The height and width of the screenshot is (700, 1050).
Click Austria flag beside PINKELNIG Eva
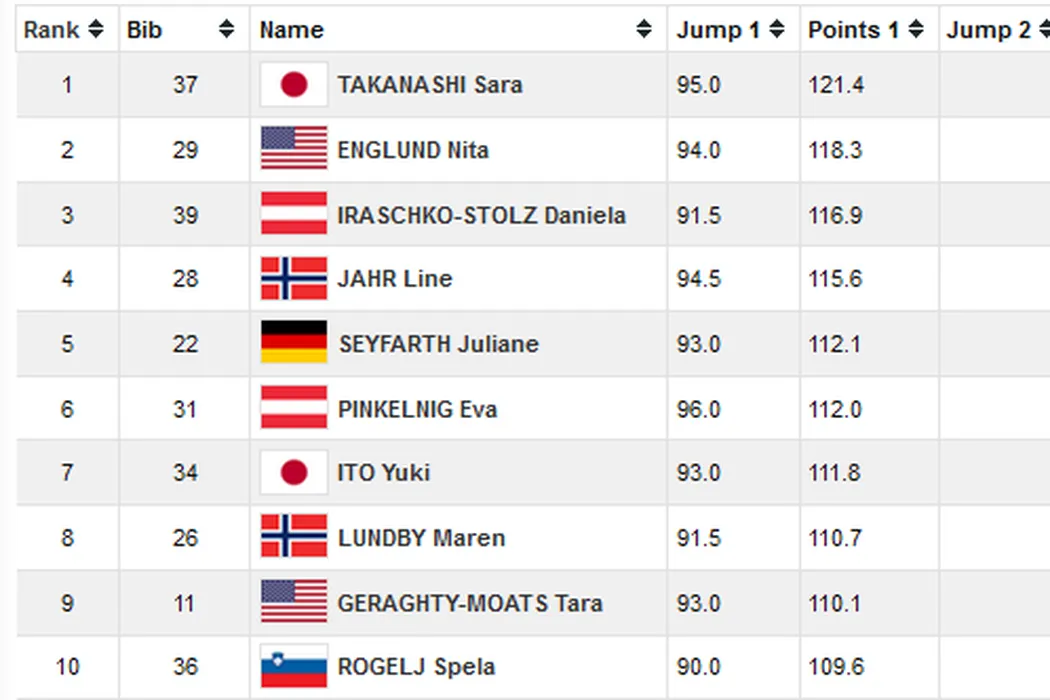coord(293,408)
